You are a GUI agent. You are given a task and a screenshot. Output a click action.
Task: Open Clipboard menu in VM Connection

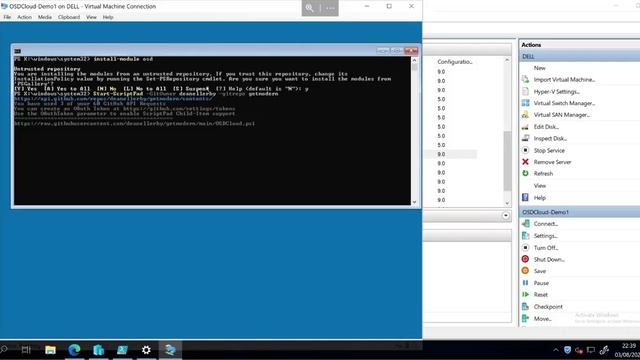tap(69, 17)
